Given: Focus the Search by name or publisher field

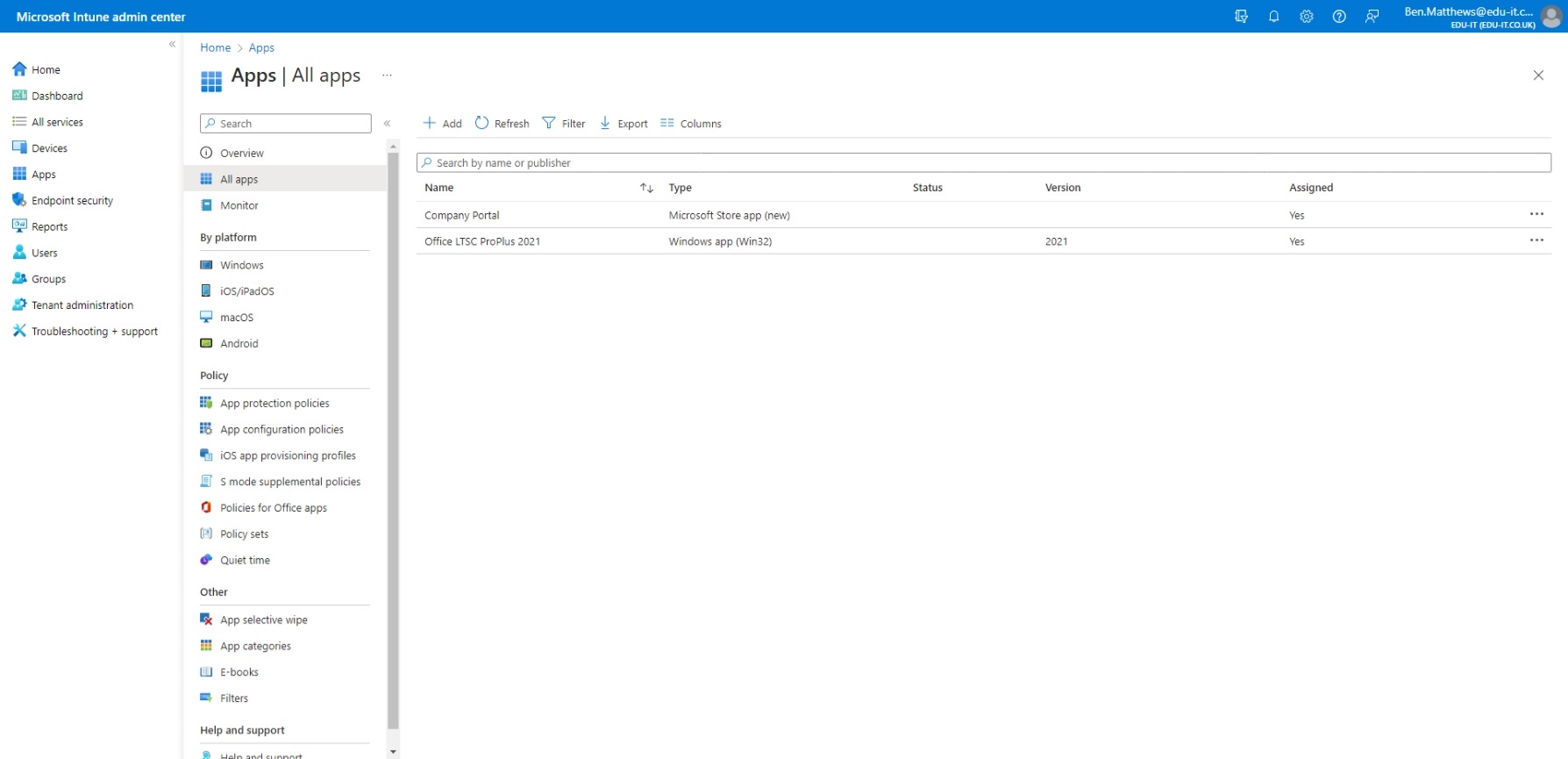Looking at the screenshot, I should 983,162.
